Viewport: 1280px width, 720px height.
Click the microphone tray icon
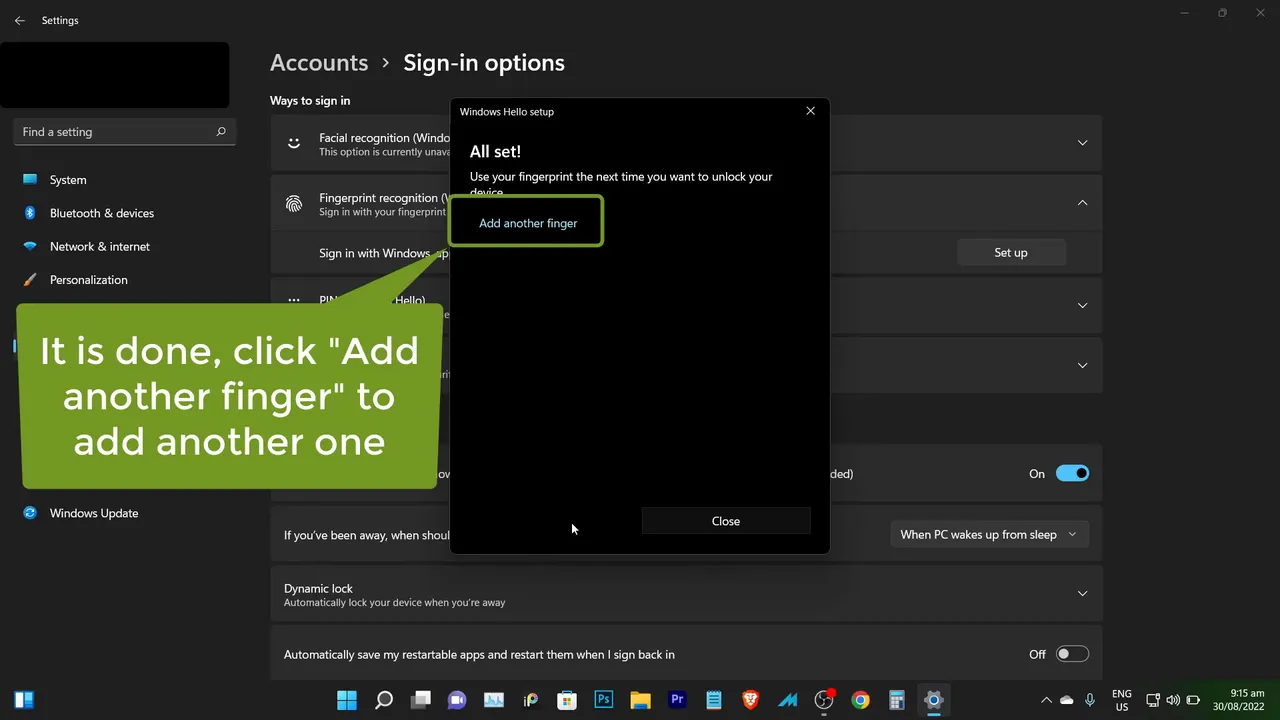click(1090, 700)
